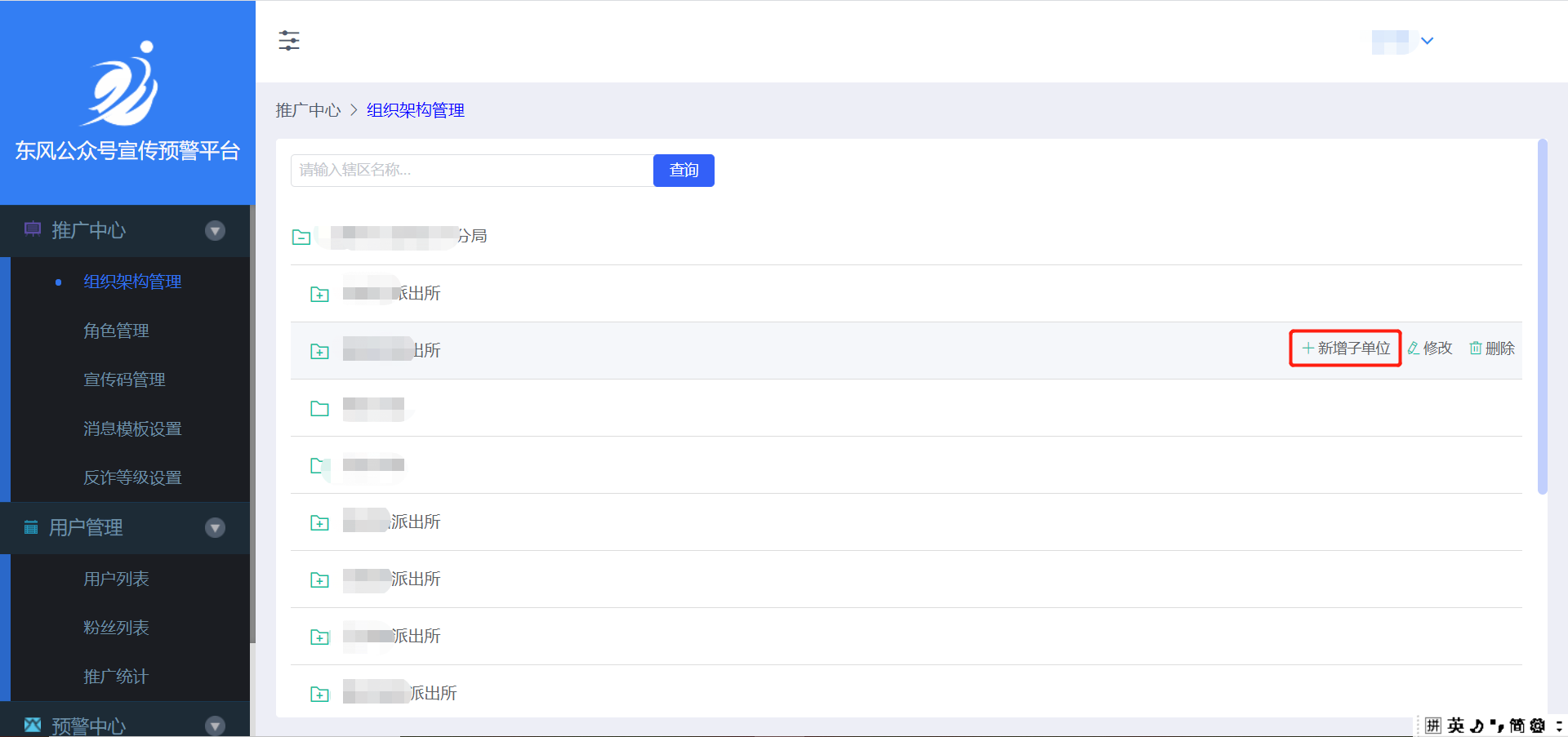This screenshot has height=737, width=1568.
Task: Go to 宣传码管理 menu item
Action: [124, 380]
